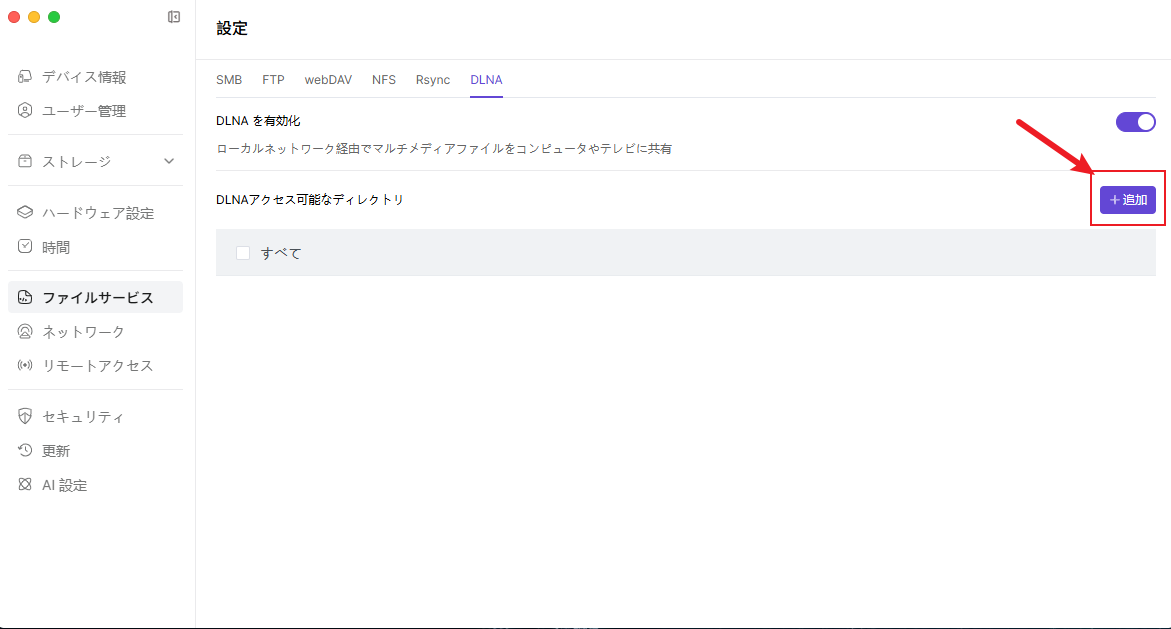Image resolution: width=1171 pixels, height=629 pixels.
Task: Click the Update (更新) icon
Action: (26, 451)
